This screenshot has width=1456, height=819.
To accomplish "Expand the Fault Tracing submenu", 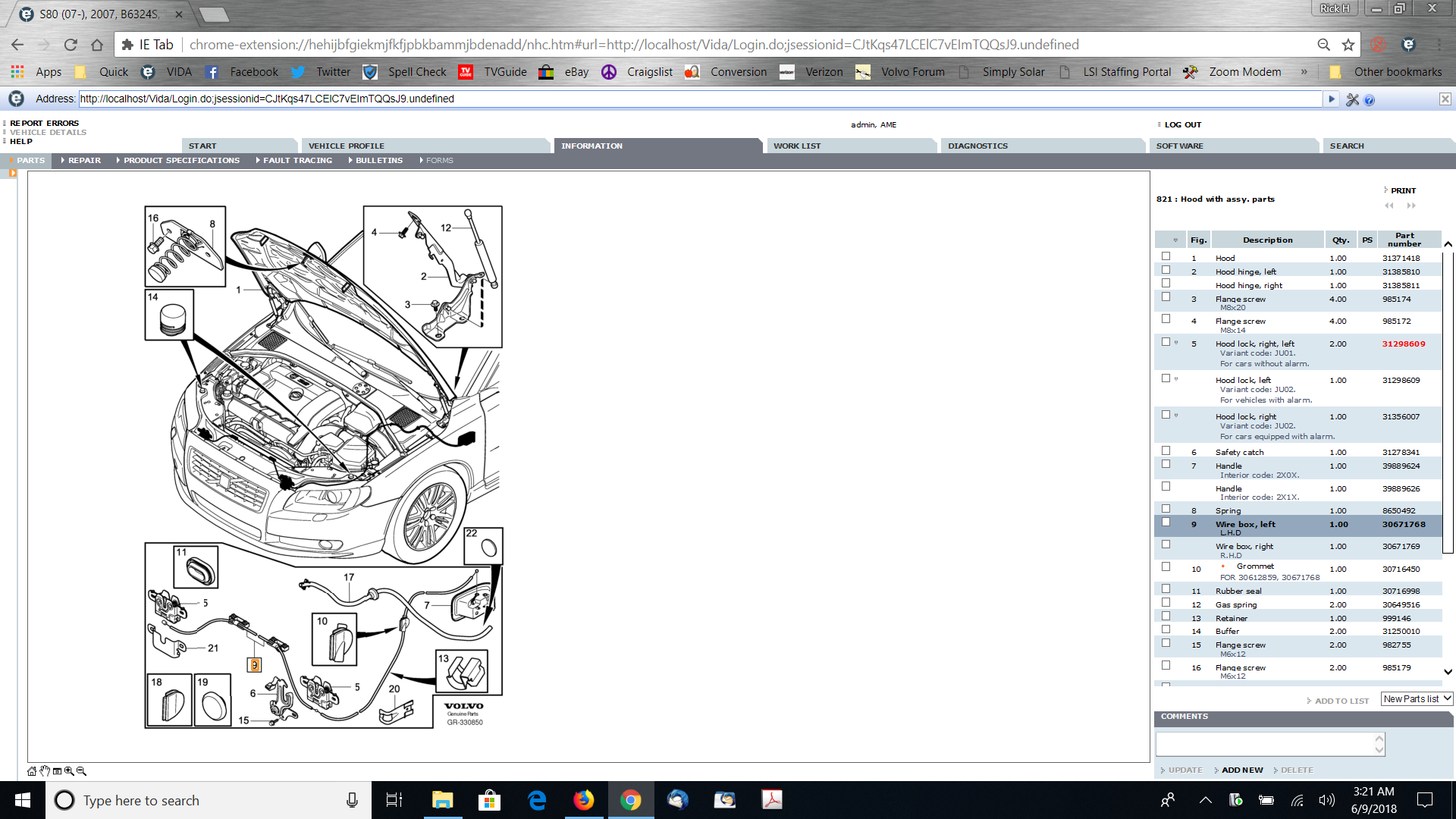I will tap(297, 161).
